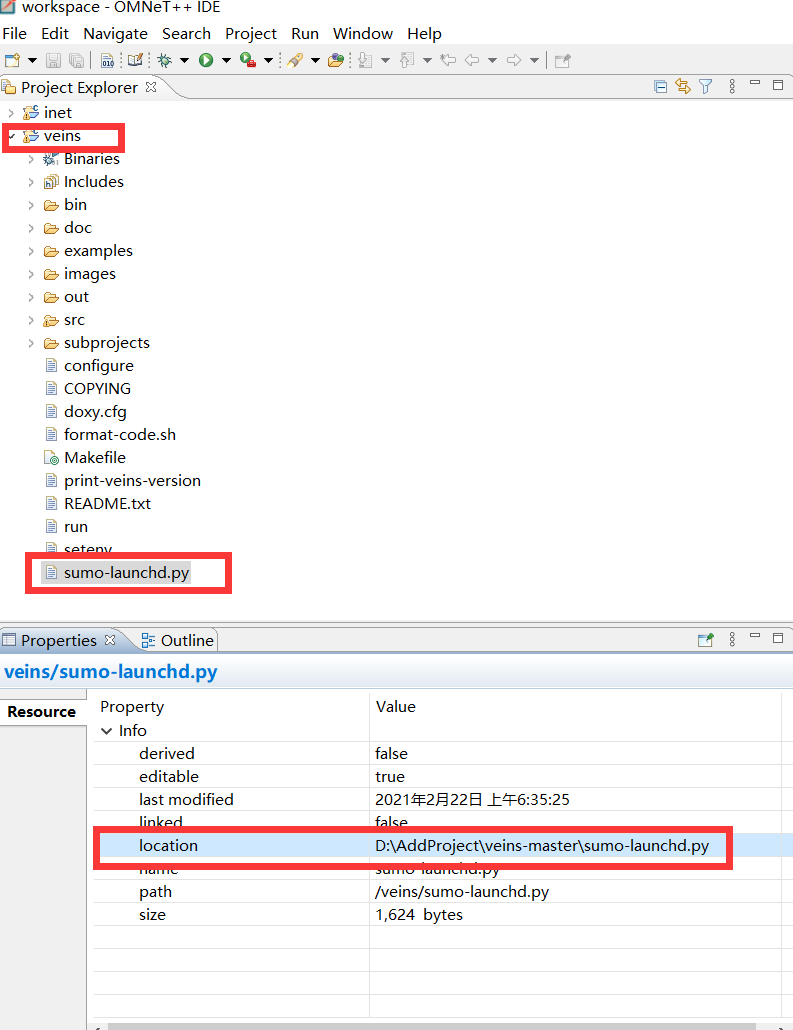The width and height of the screenshot is (793, 1030).
Task: Click the Back navigation arrow icon
Action: [x=472, y=60]
